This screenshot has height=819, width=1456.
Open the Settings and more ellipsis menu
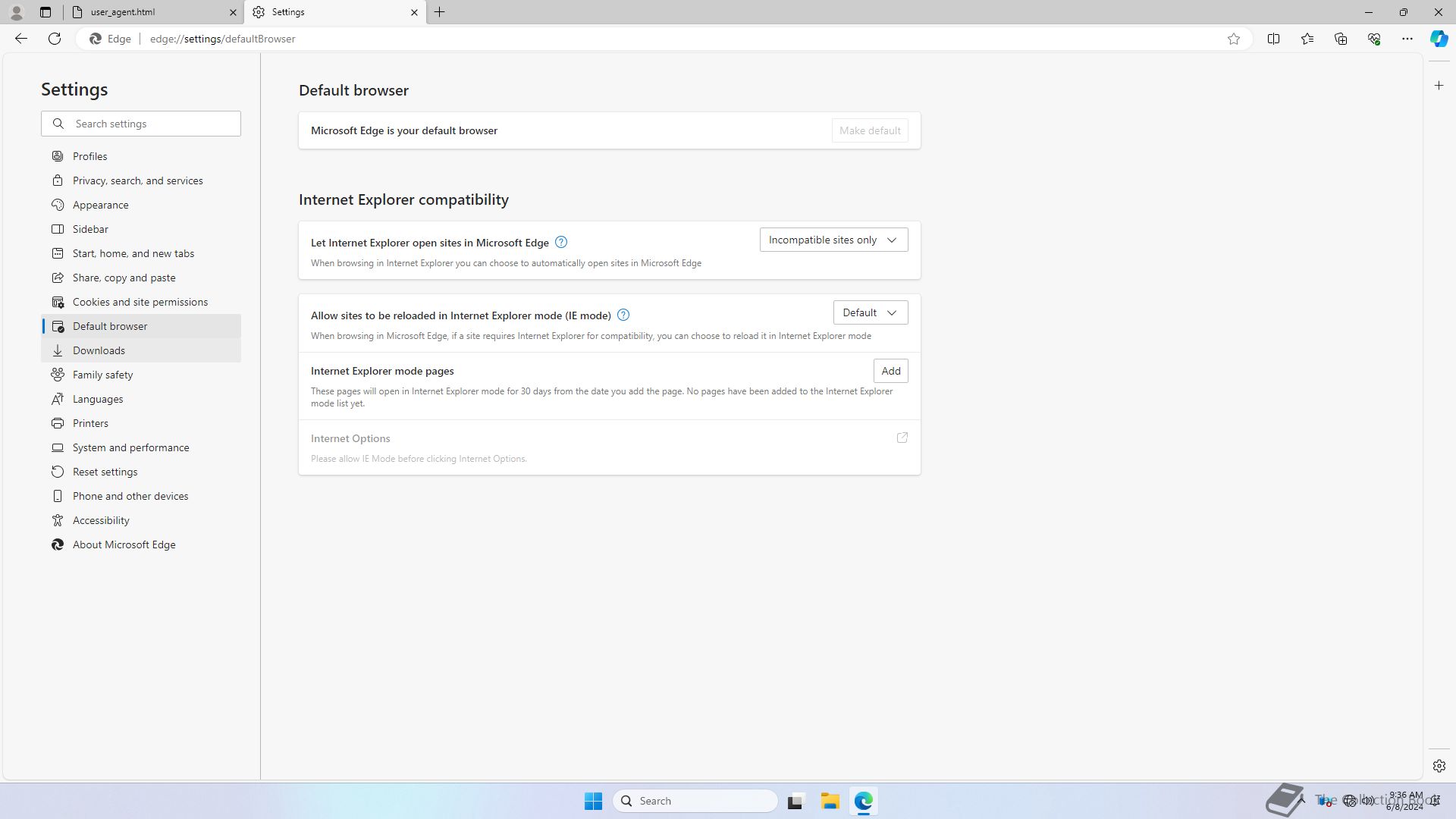(x=1407, y=39)
